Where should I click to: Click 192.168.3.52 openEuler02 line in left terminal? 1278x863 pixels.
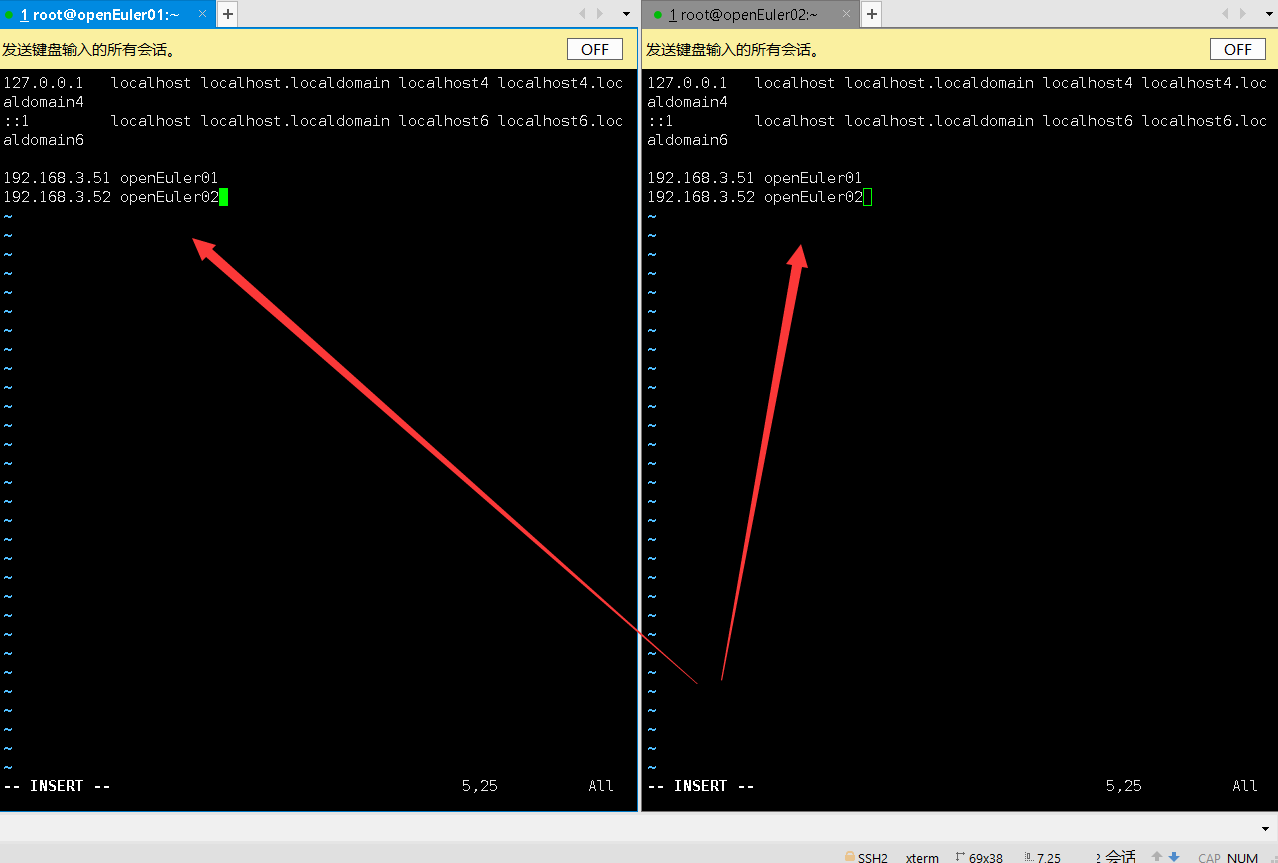coord(110,197)
